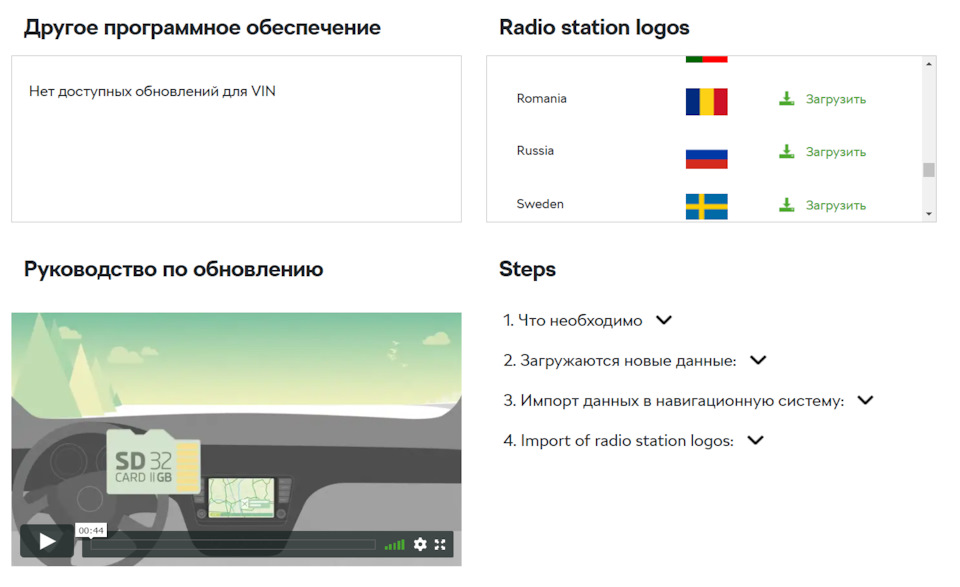Click scroll down arrow in logos list

tap(929, 214)
